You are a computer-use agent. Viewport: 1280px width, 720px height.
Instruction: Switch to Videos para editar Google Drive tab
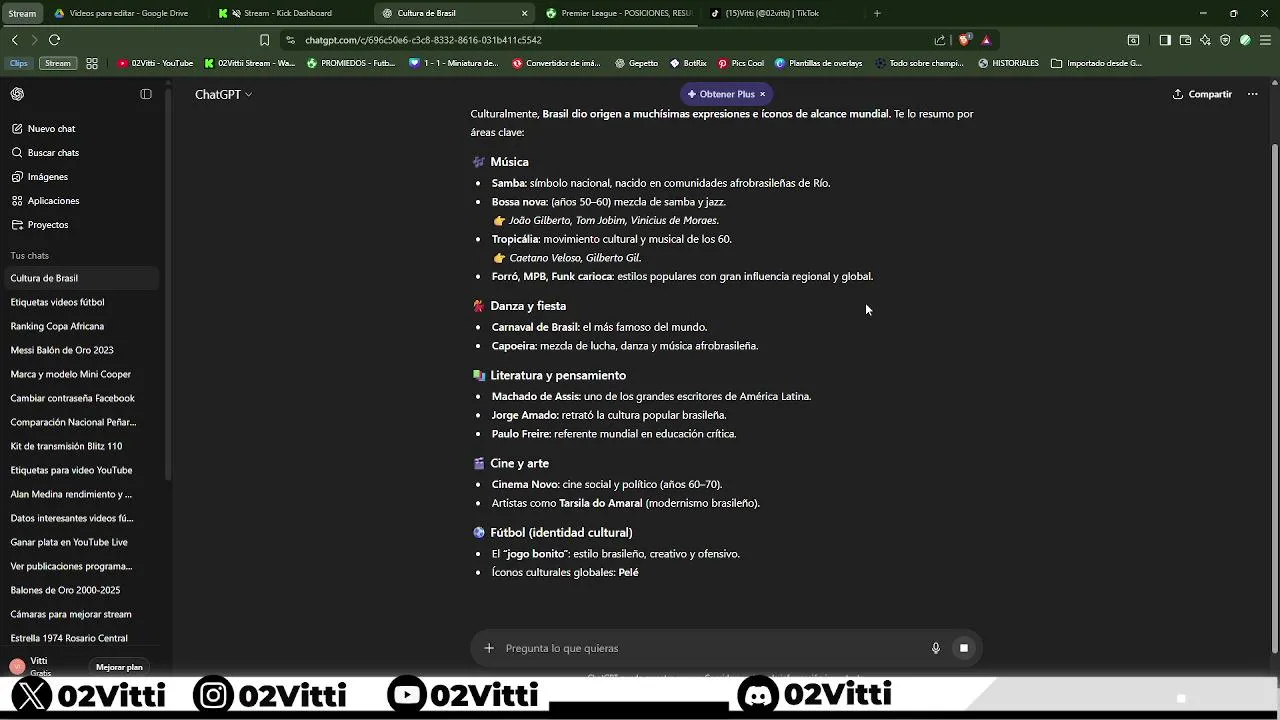pos(128,13)
